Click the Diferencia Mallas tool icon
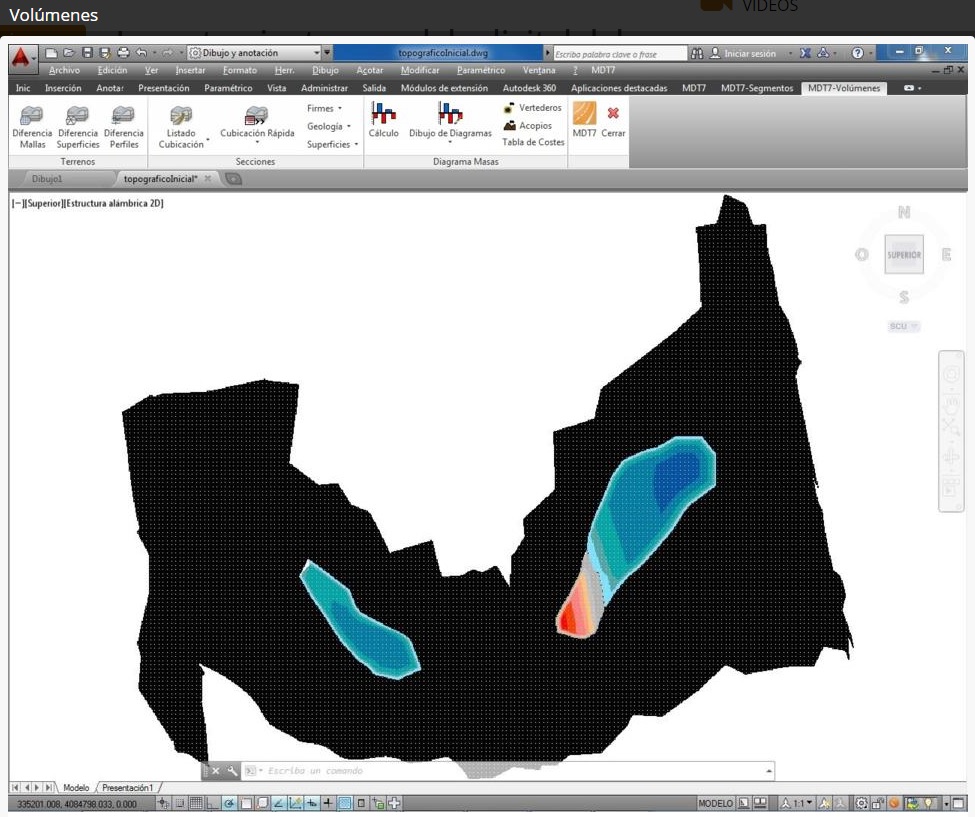This screenshot has height=817, width=975. click(x=32, y=116)
